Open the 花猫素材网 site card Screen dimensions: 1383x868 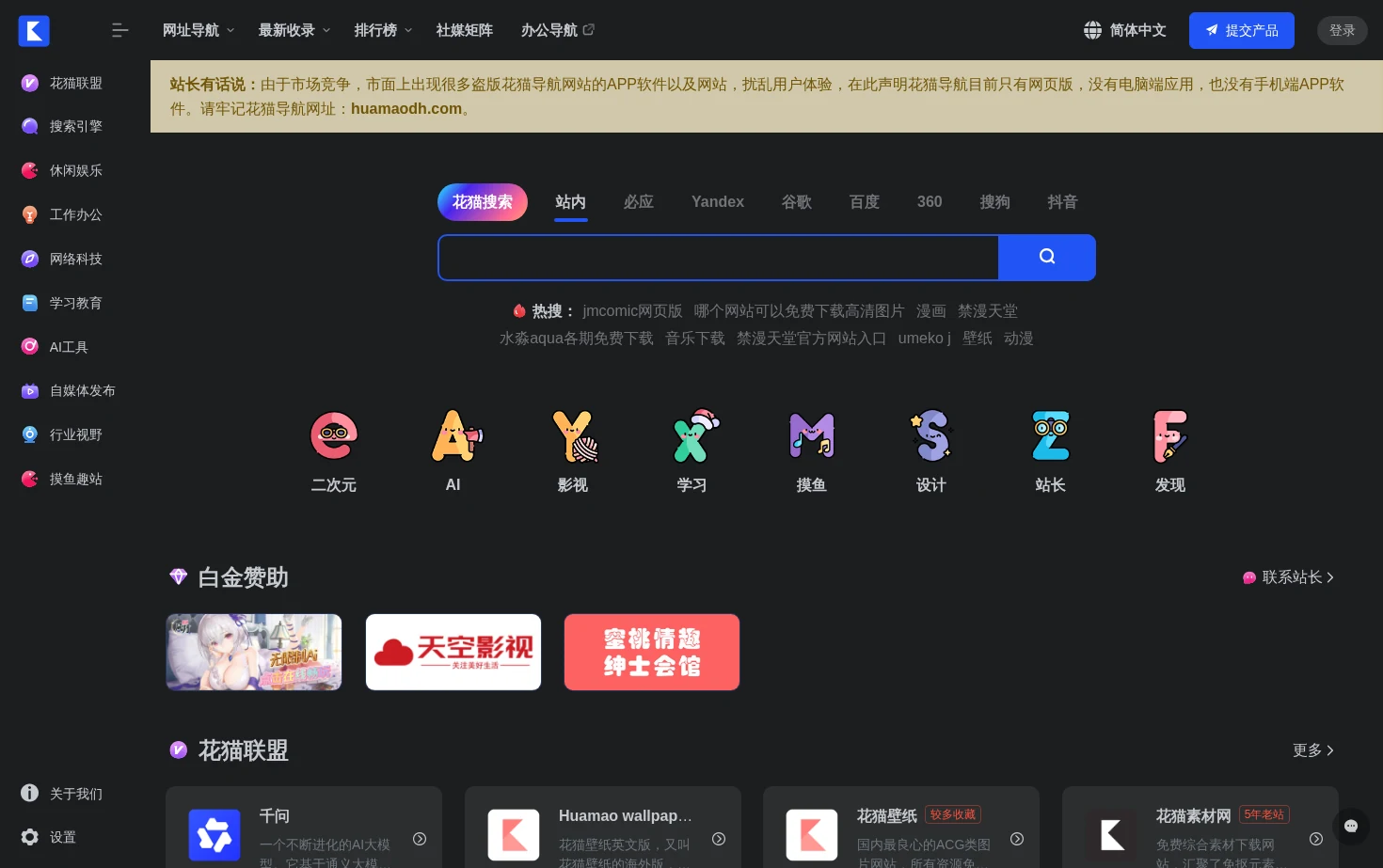1200,828
